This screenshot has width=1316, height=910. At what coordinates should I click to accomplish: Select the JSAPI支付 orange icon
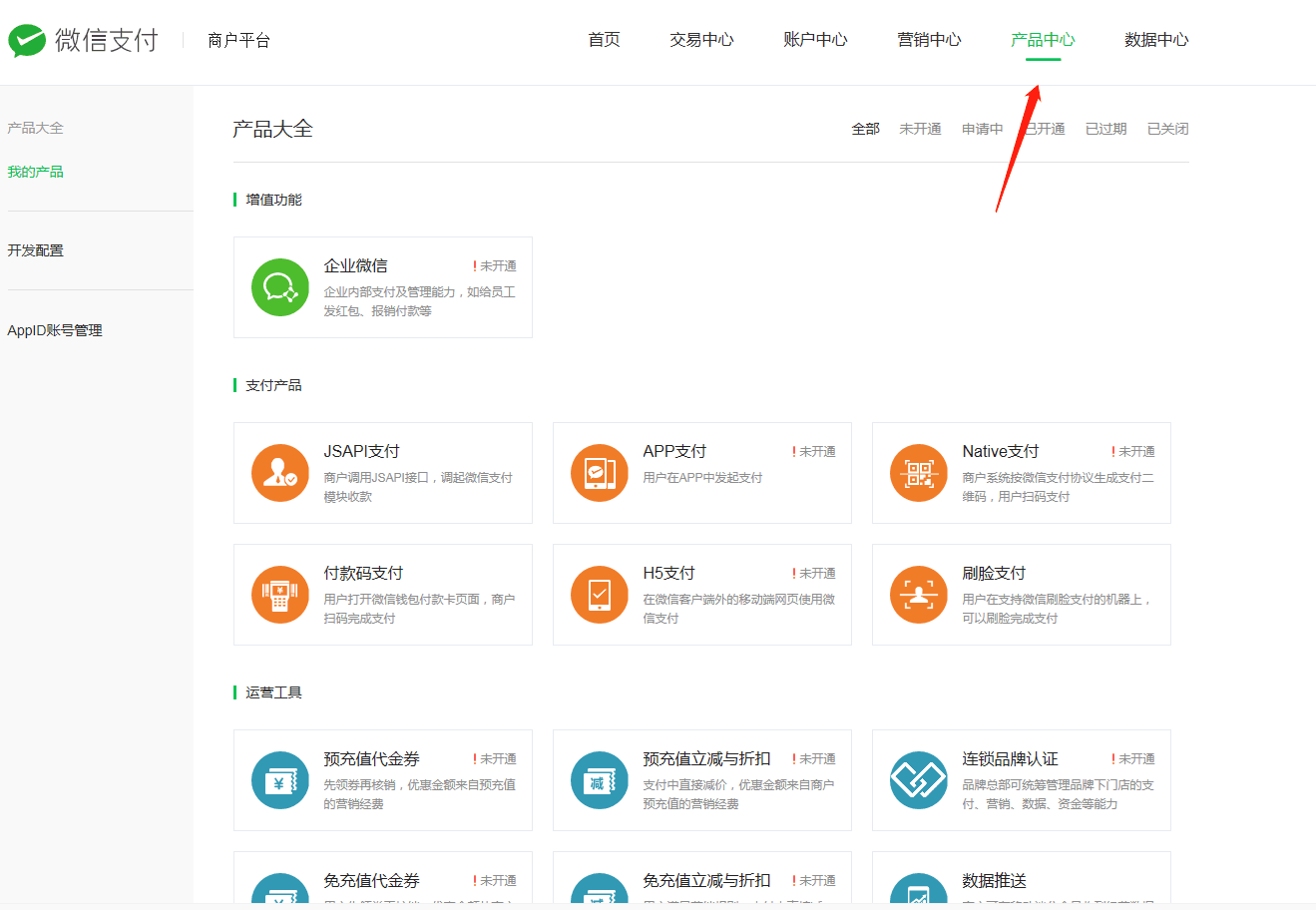(280, 473)
